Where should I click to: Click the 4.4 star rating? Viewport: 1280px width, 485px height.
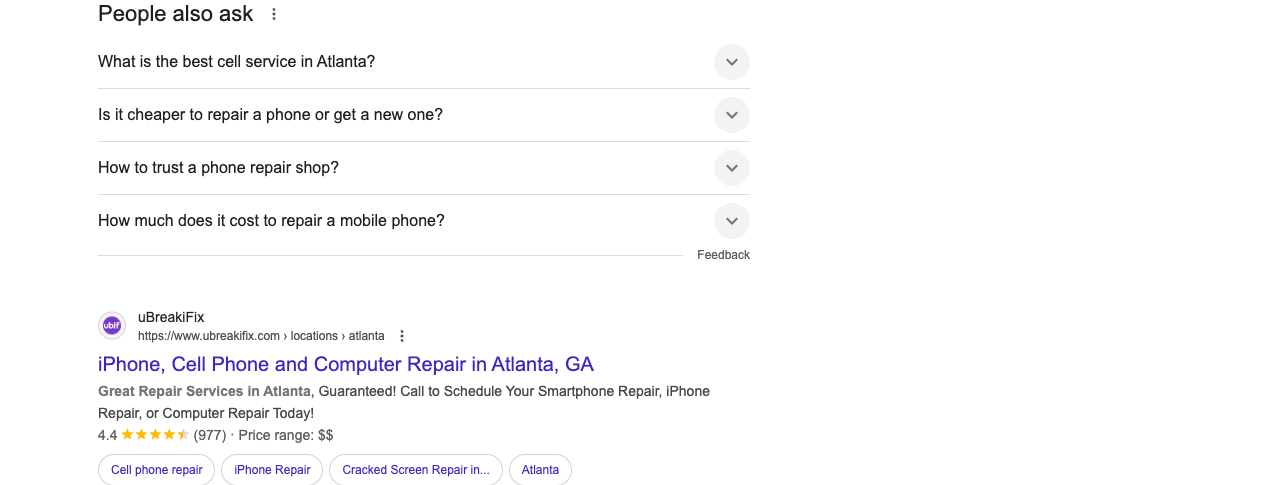143,435
